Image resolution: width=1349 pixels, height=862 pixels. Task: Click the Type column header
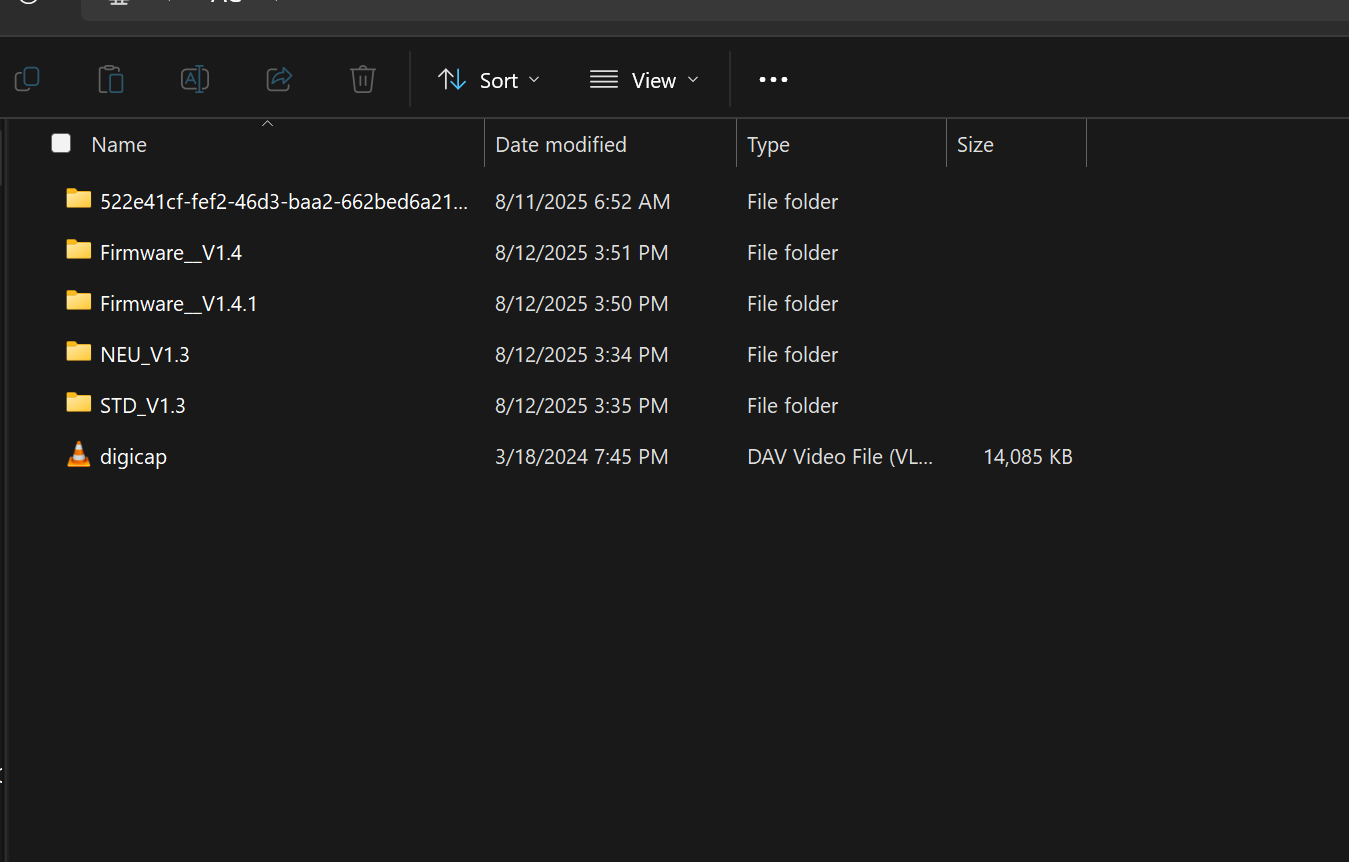tap(768, 145)
